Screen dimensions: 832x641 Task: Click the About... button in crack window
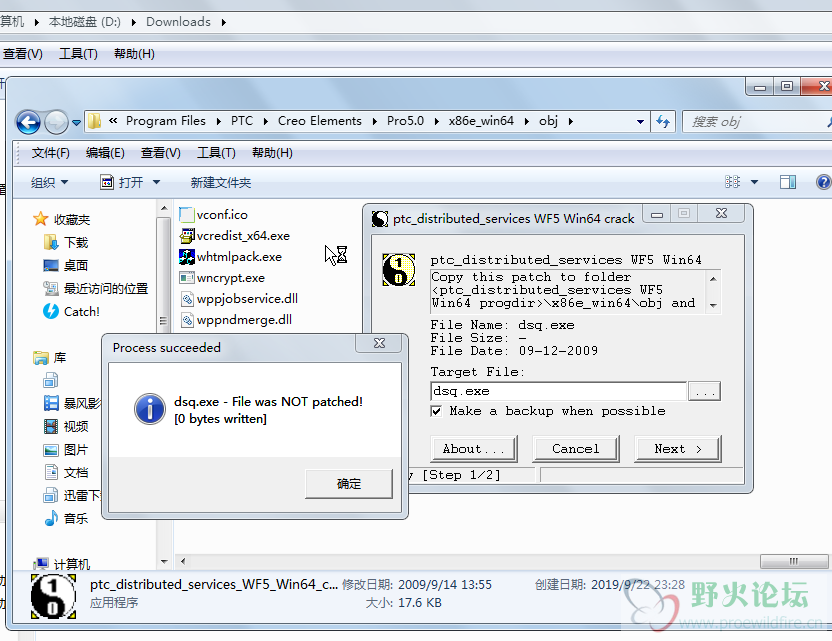pos(473,449)
